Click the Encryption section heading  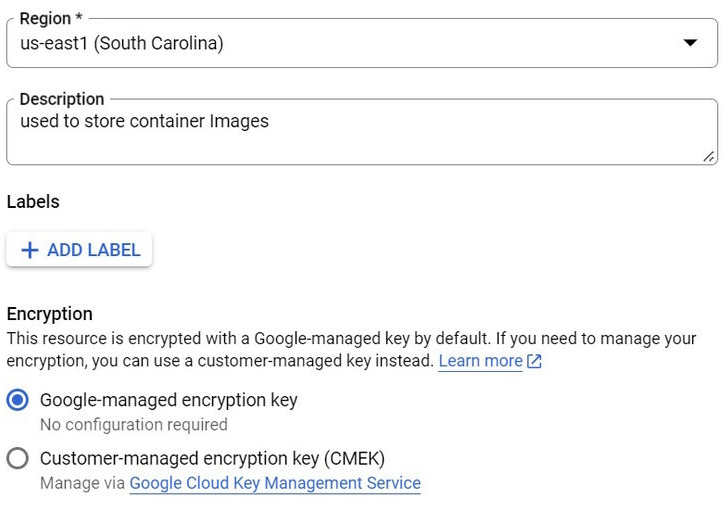tap(49, 314)
